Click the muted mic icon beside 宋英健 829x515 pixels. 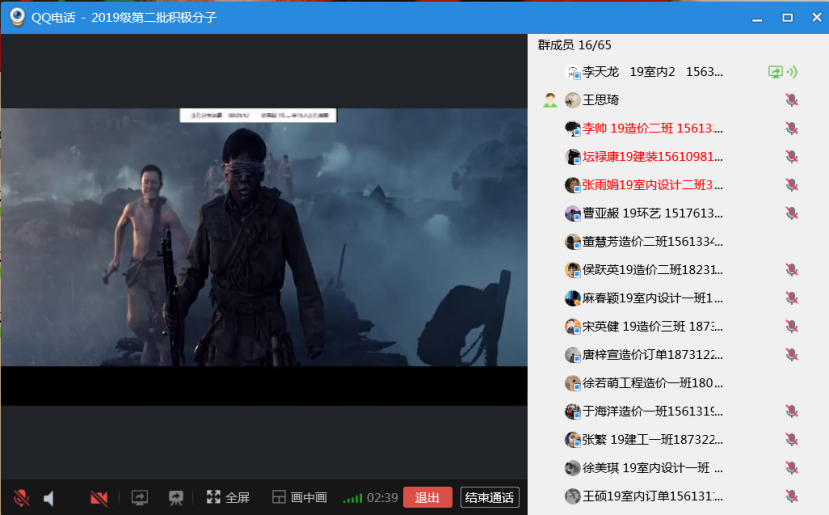point(791,326)
